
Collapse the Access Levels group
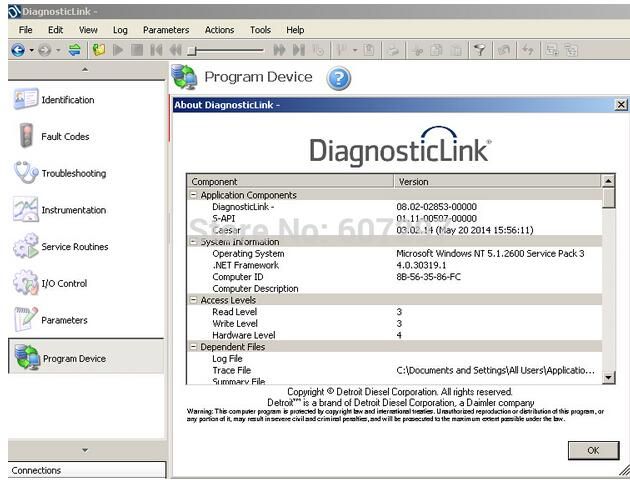pos(193,300)
